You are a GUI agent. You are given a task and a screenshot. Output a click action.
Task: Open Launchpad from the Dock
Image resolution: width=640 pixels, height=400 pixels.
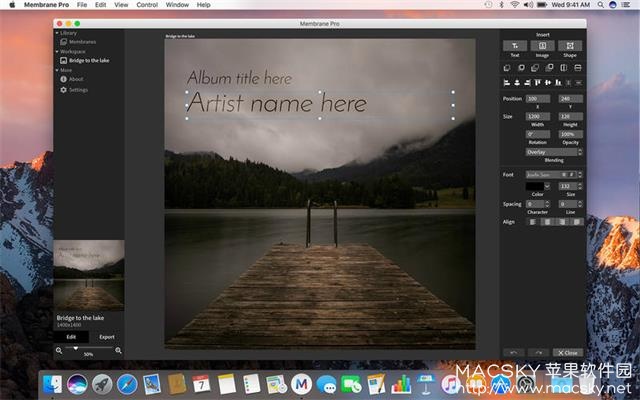point(102,384)
